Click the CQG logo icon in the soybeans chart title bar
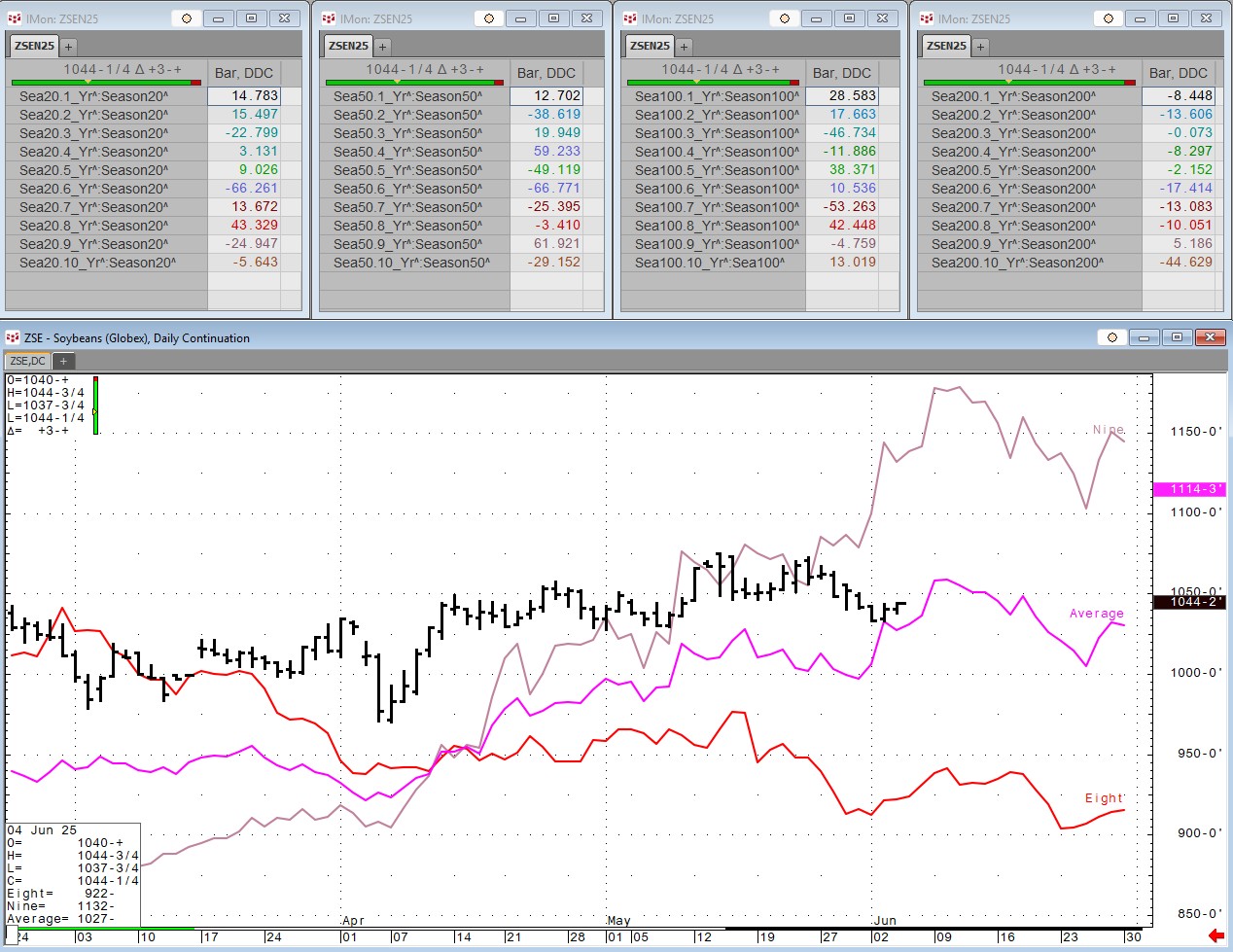The width and height of the screenshot is (1233, 952). 13,337
